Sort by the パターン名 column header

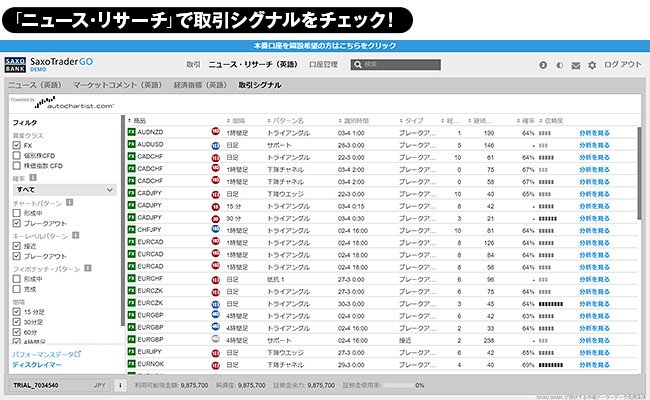[x=286, y=121]
